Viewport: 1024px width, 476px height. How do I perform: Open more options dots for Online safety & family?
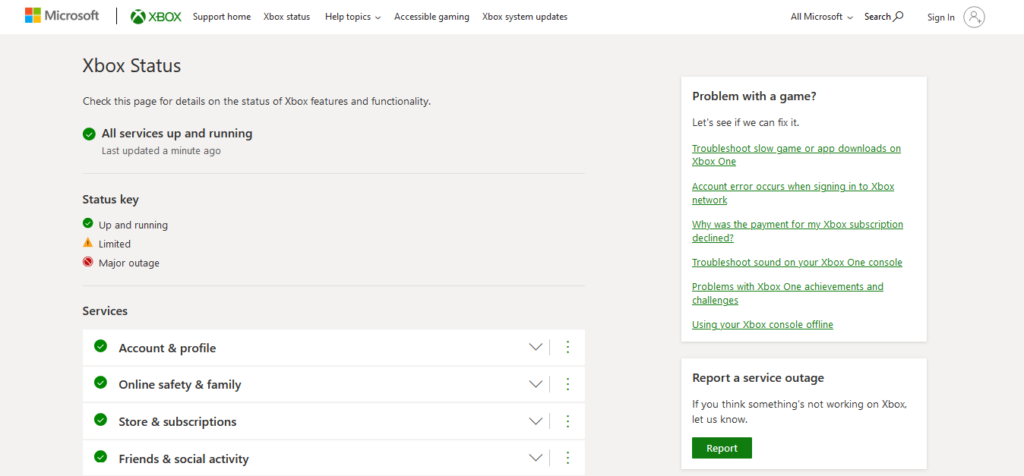[x=568, y=384]
